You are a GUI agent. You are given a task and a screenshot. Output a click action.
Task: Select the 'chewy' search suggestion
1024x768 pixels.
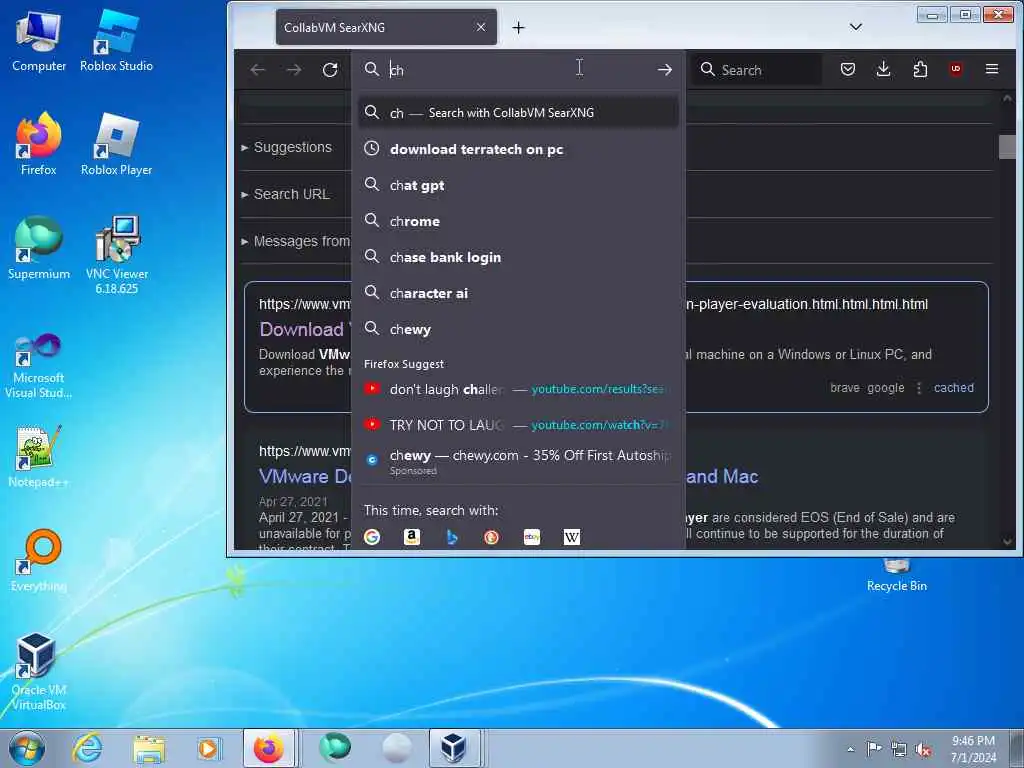519,329
